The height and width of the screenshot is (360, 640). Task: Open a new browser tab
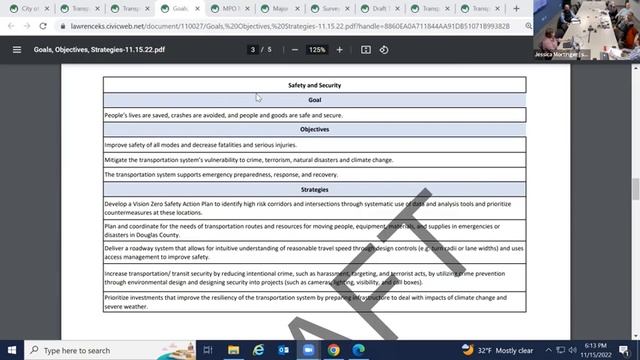coord(516,9)
